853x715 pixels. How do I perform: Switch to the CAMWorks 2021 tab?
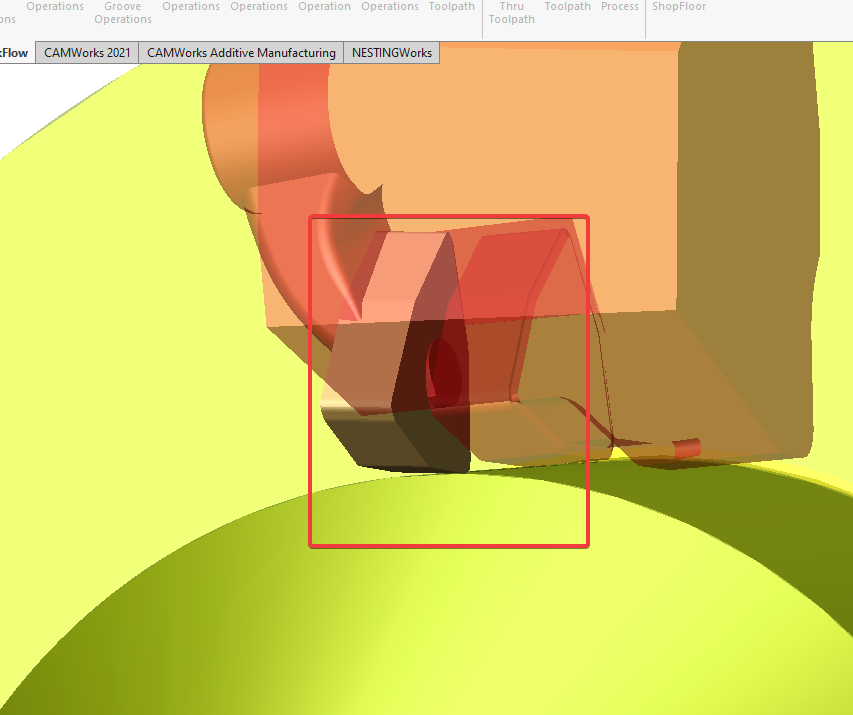(x=87, y=53)
